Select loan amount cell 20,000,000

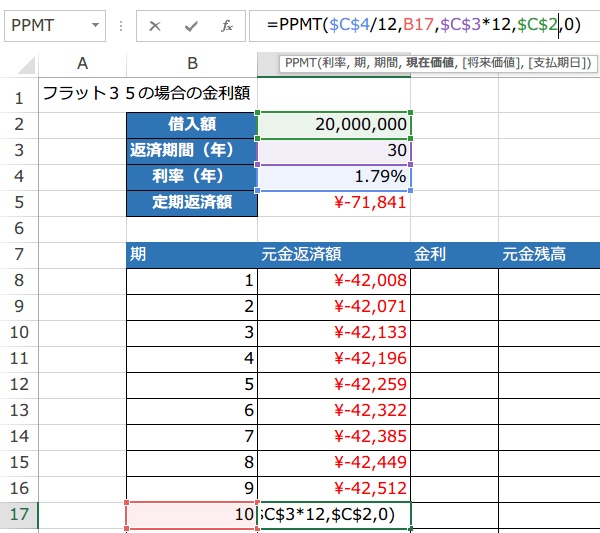(334, 125)
